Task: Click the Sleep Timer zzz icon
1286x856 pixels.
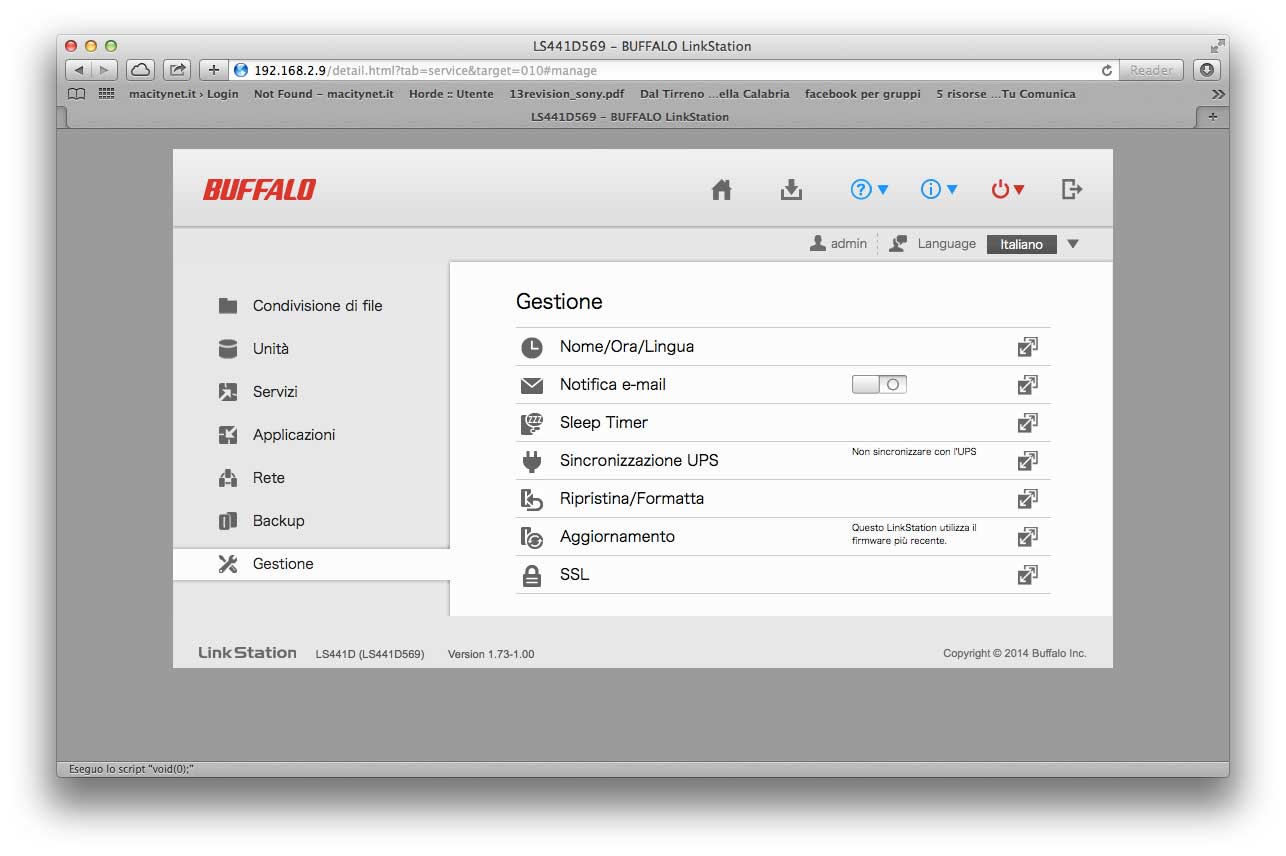Action: click(532, 423)
